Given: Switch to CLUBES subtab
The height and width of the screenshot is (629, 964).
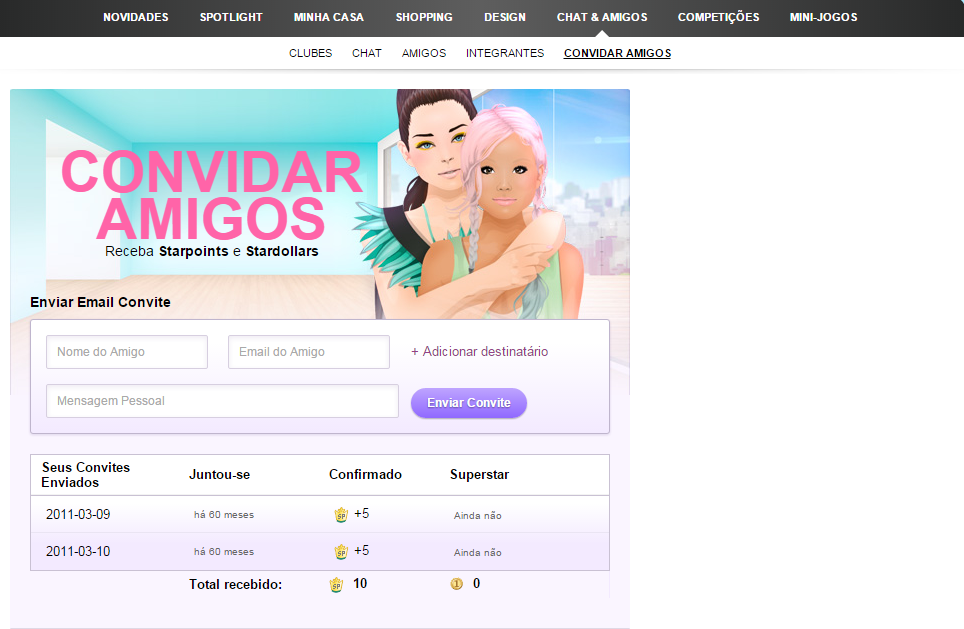Looking at the screenshot, I should (310, 53).
